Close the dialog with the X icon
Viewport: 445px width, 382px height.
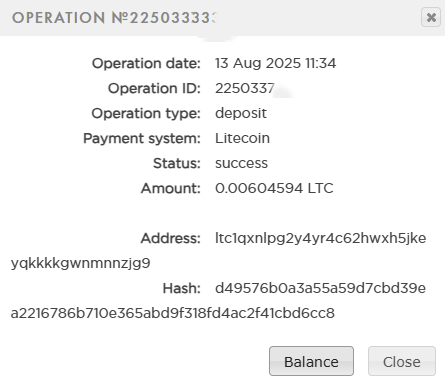point(431,17)
